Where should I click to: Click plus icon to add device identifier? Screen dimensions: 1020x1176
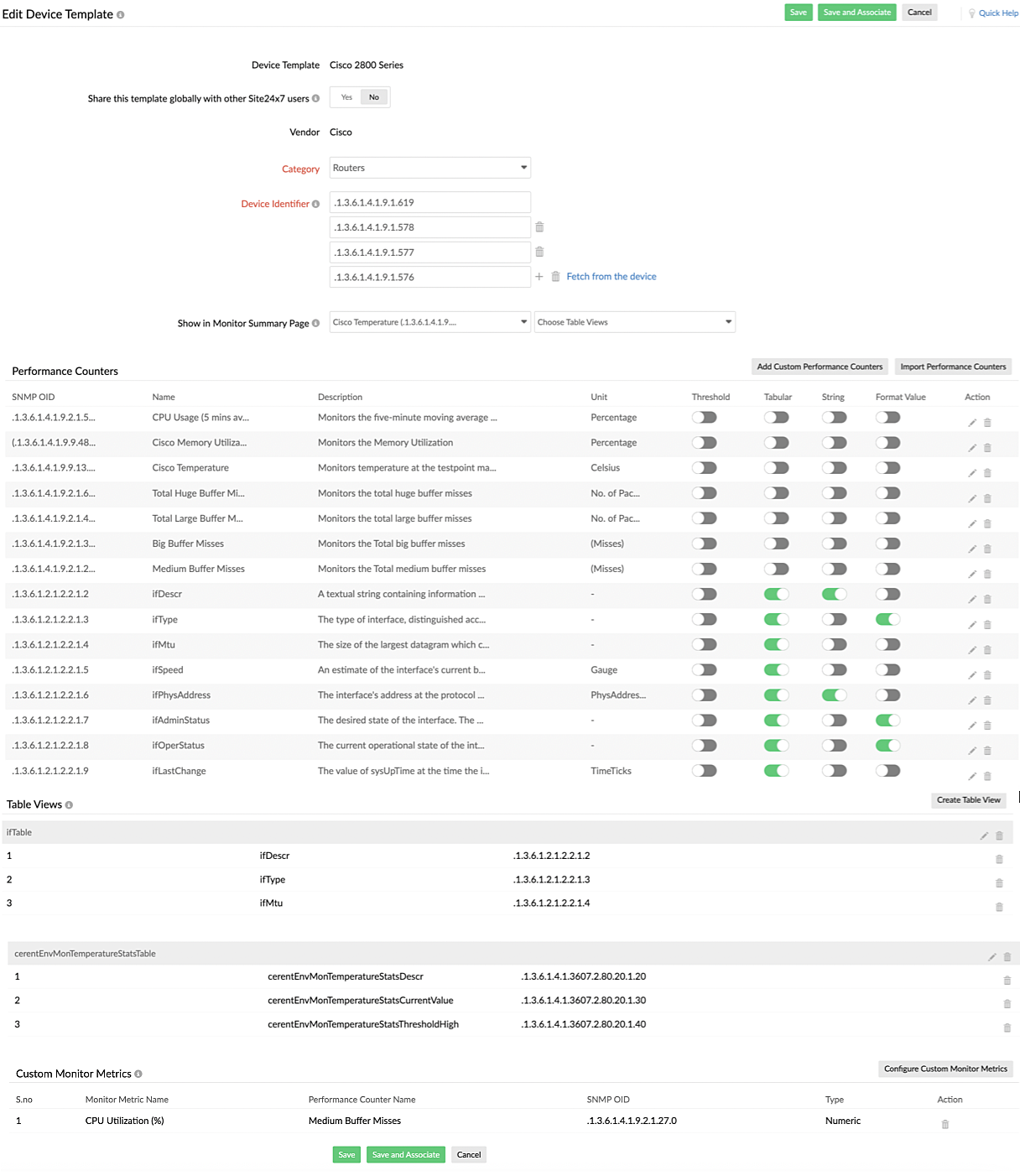point(539,277)
